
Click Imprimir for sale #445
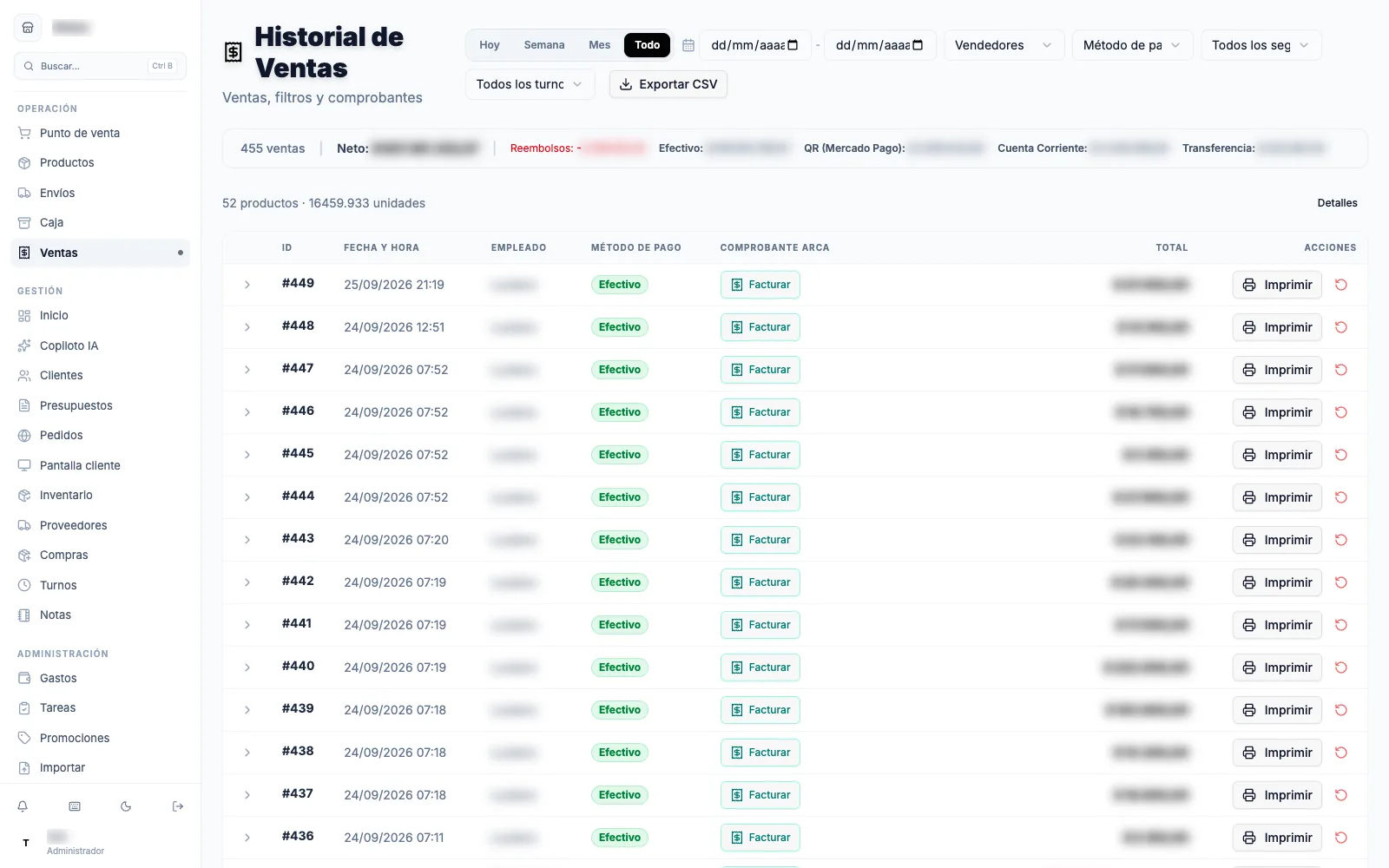coord(1277,455)
